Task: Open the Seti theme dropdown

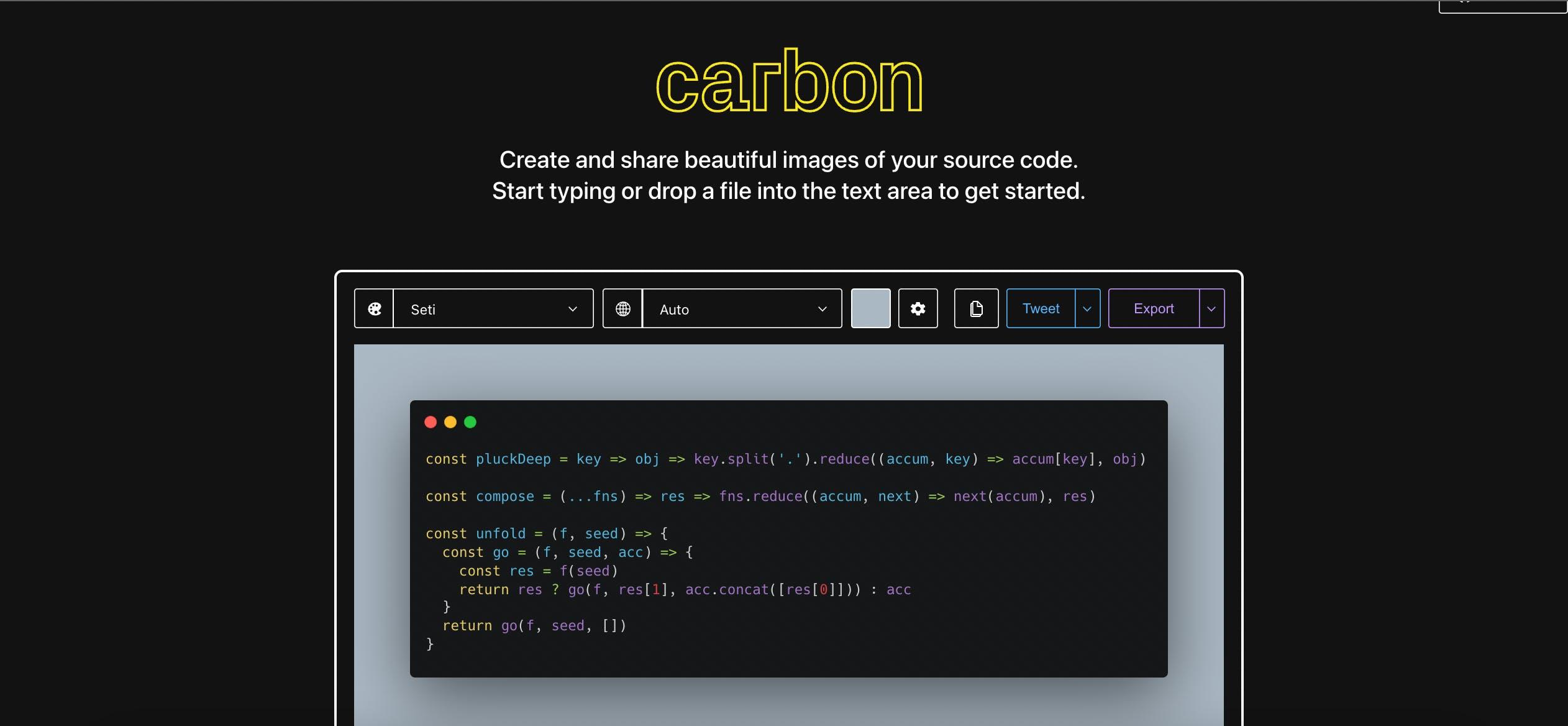Action: (x=485, y=309)
